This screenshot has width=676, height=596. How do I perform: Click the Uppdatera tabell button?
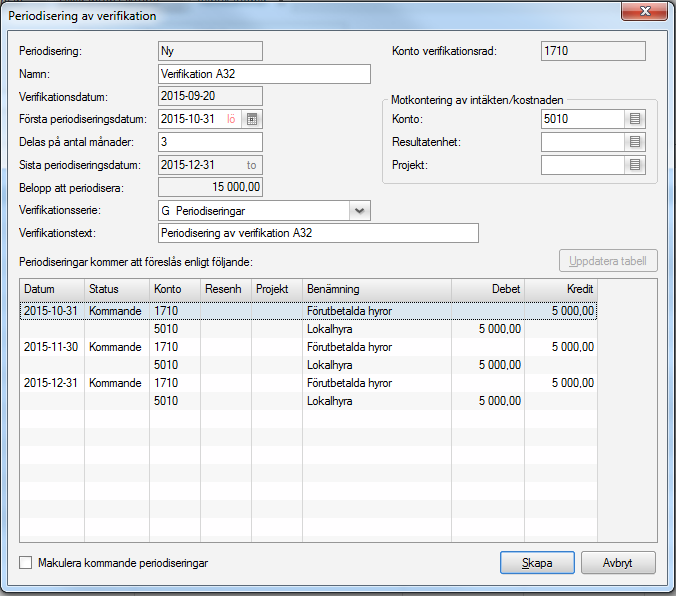click(x=608, y=261)
